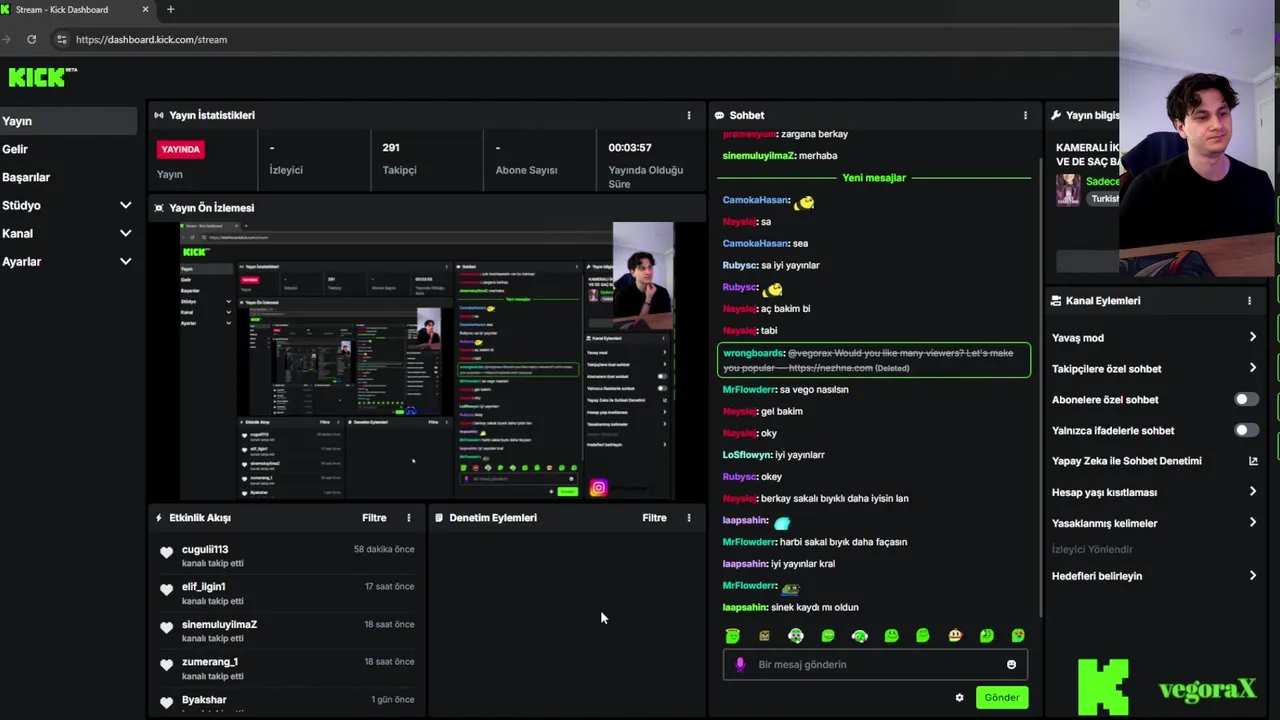Pick the third quick emote with purple eyes

(796, 635)
